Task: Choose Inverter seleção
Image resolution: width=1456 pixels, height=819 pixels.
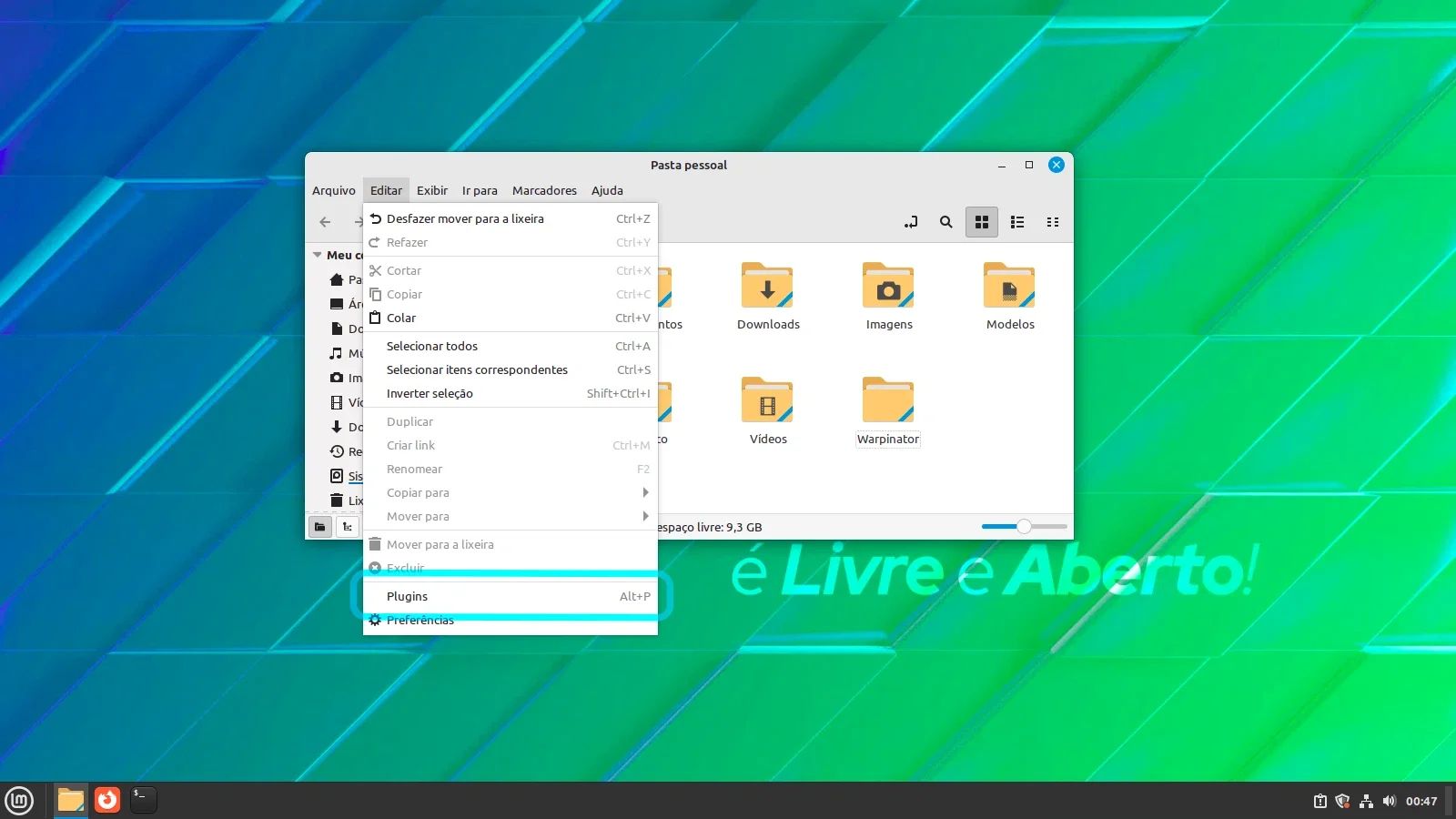Action: (x=511, y=393)
